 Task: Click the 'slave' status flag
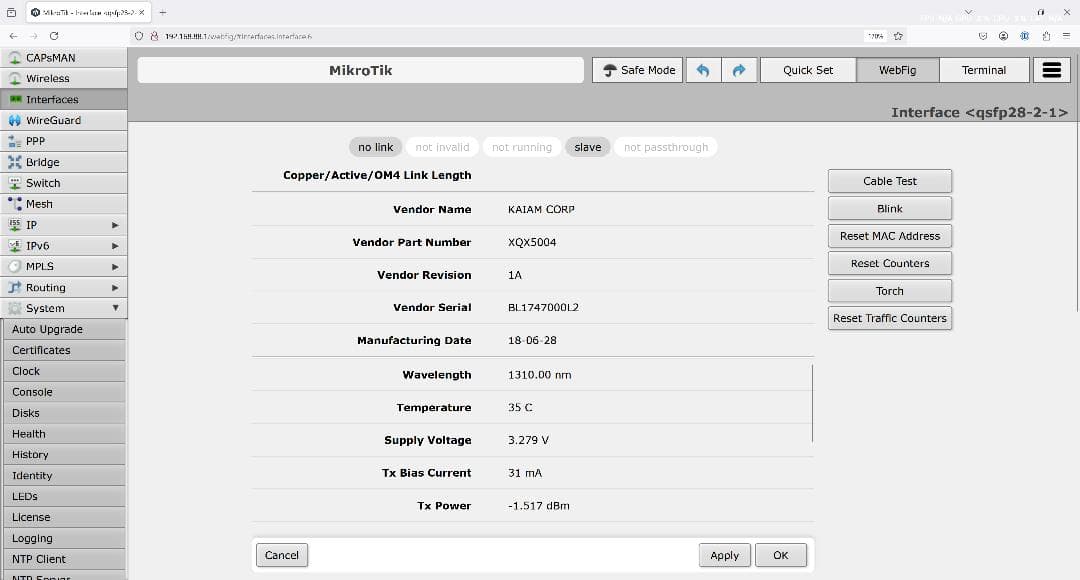click(x=588, y=147)
